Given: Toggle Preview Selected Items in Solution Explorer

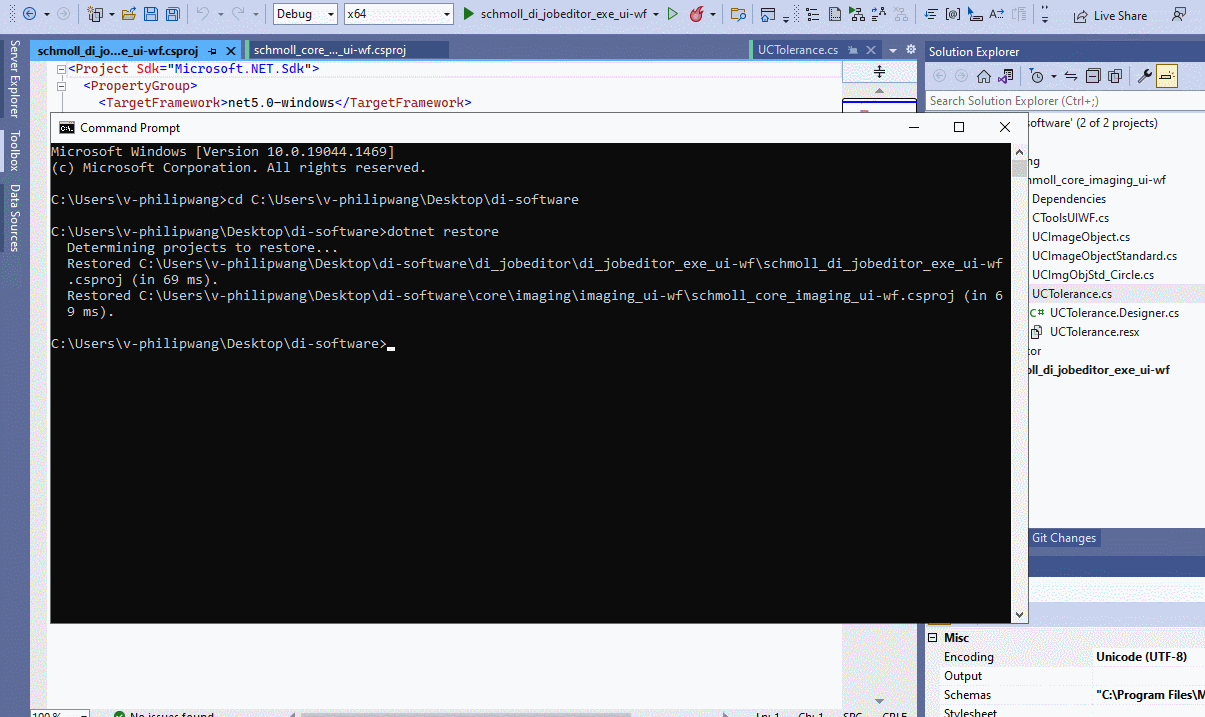Looking at the screenshot, I should (x=1167, y=76).
